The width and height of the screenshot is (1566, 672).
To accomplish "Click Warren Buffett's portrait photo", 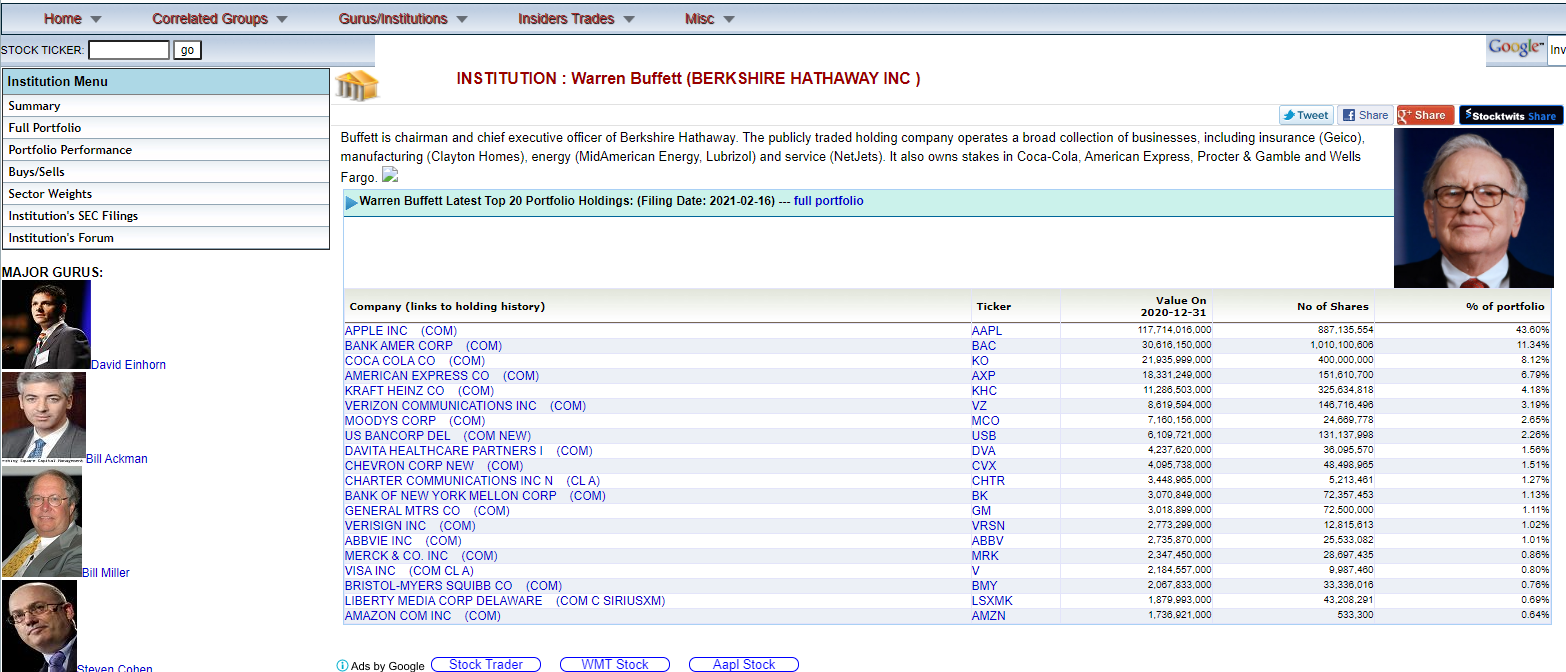I will (1473, 208).
